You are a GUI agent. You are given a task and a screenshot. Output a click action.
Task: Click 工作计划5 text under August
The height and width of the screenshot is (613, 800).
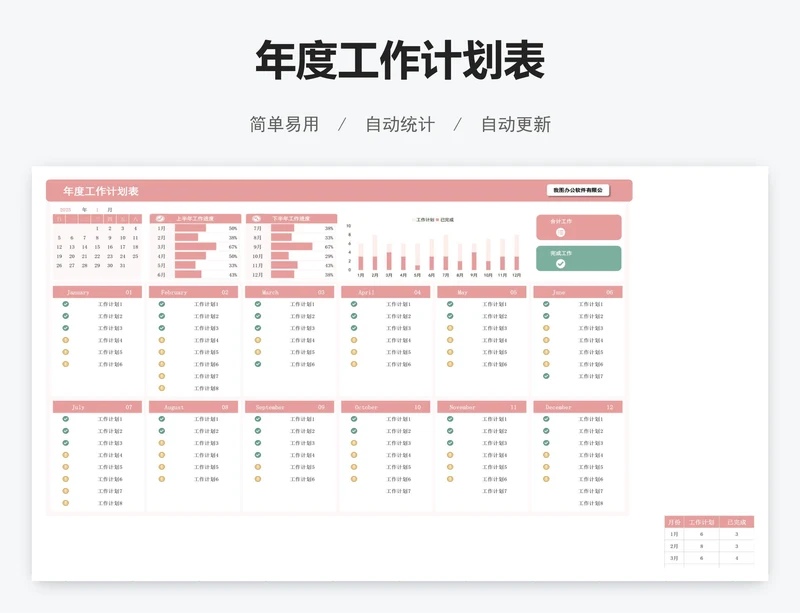pyautogui.click(x=206, y=467)
